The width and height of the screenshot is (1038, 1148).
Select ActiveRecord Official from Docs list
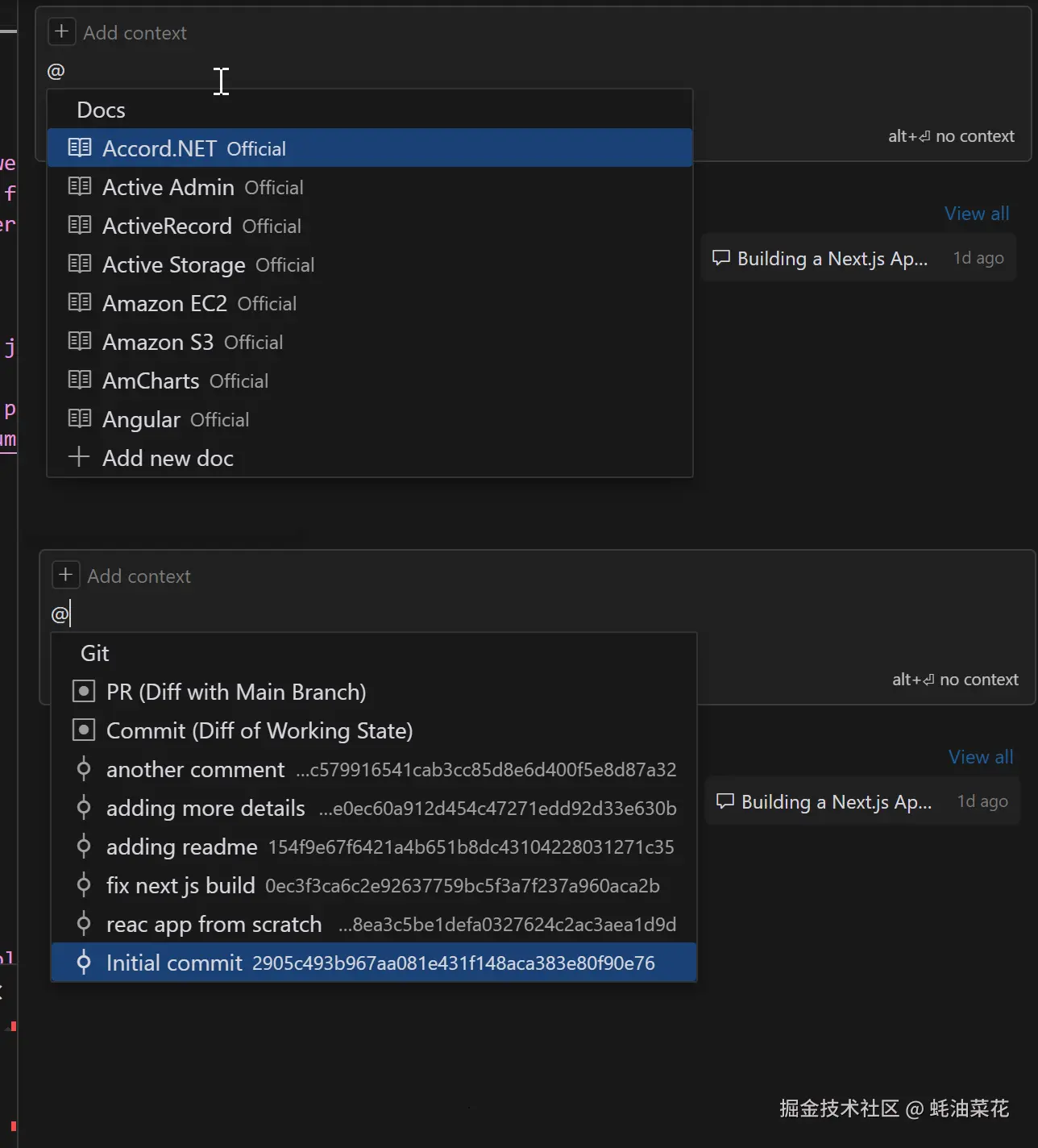(166, 225)
